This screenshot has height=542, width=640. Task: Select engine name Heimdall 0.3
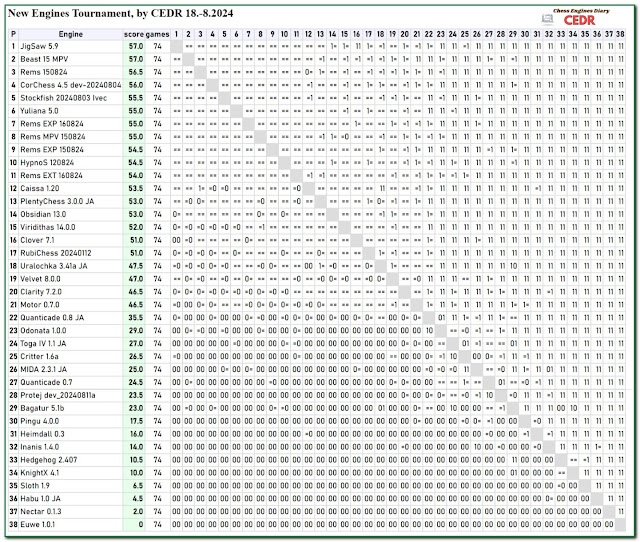[42, 434]
